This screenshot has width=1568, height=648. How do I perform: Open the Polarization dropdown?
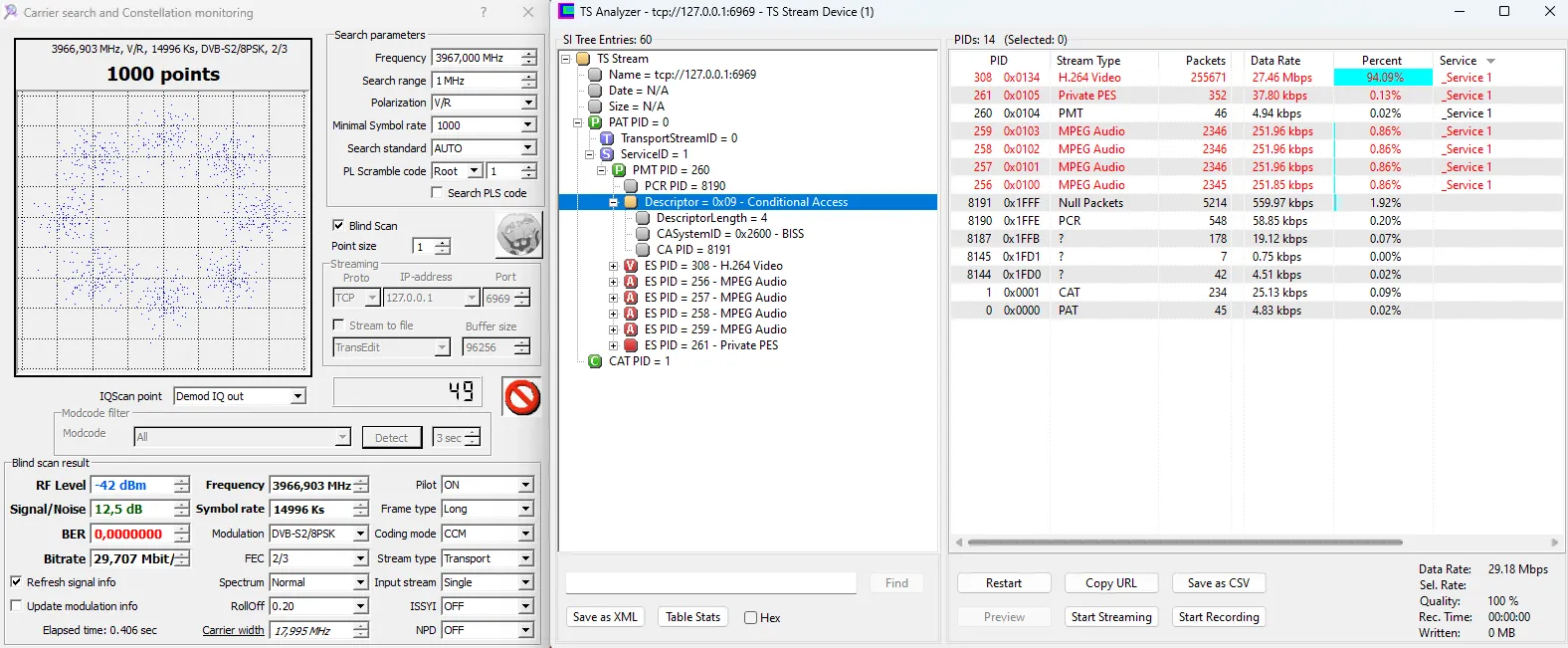coord(528,103)
